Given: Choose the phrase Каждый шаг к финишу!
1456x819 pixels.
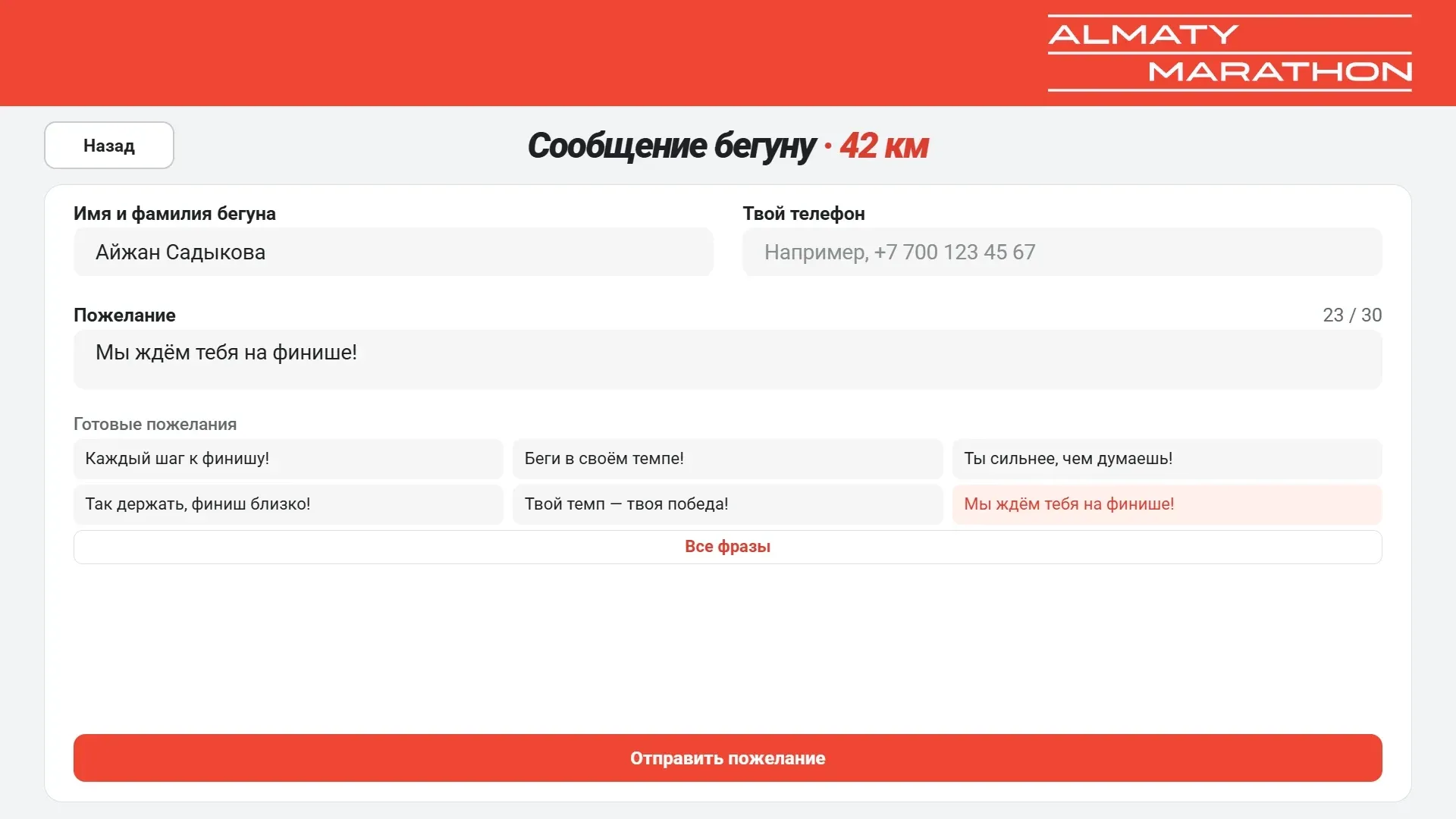Looking at the screenshot, I should [x=288, y=459].
